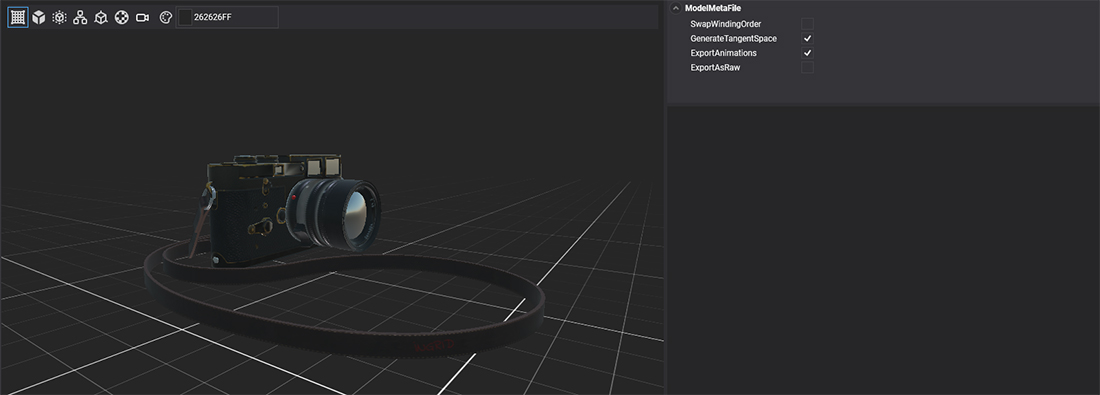
Task: Click the video camera icon
Action: [142, 18]
